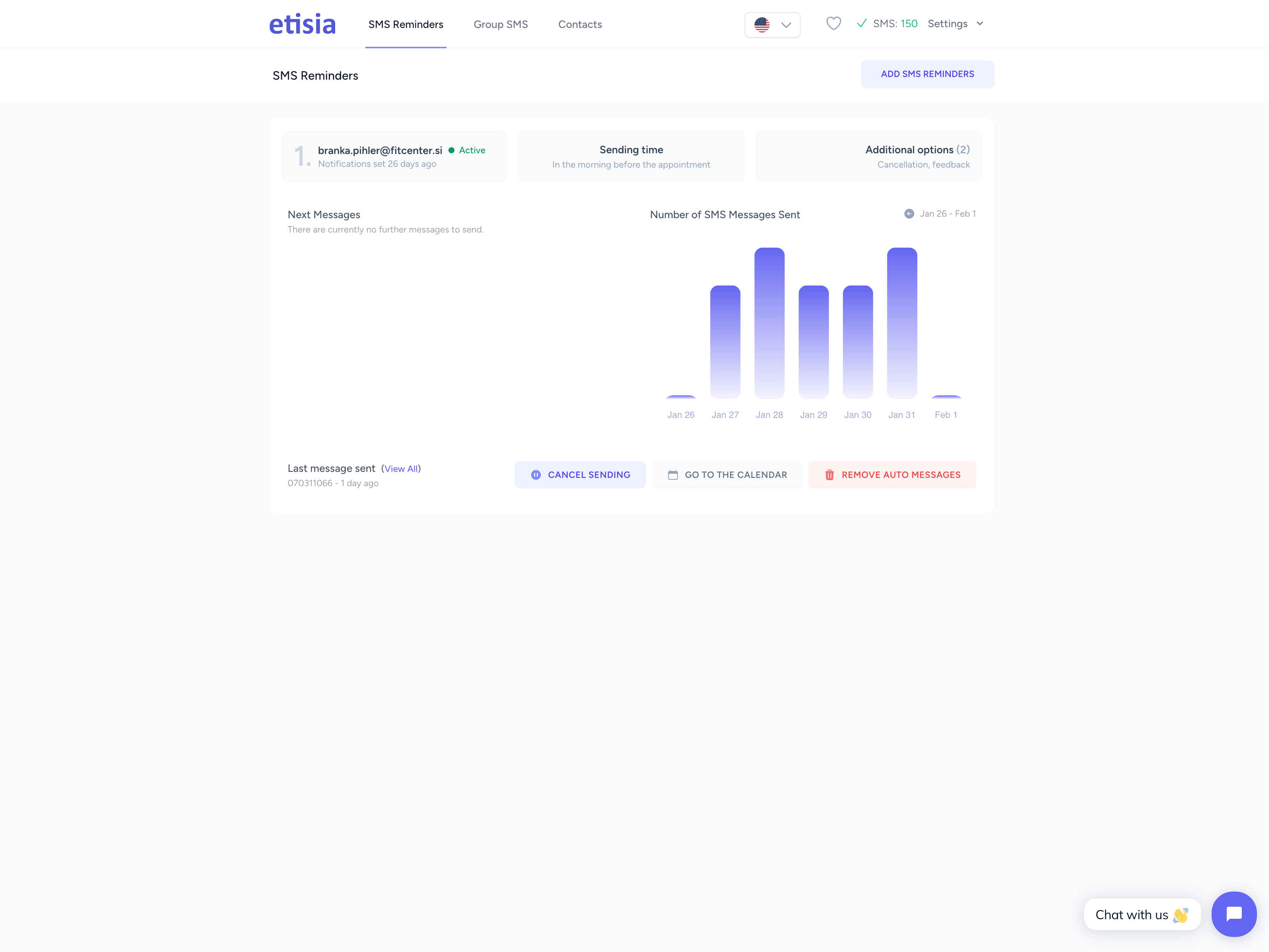Click the Jan 31 chart bar
Screen dimensions: 1269x952
click(x=902, y=323)
